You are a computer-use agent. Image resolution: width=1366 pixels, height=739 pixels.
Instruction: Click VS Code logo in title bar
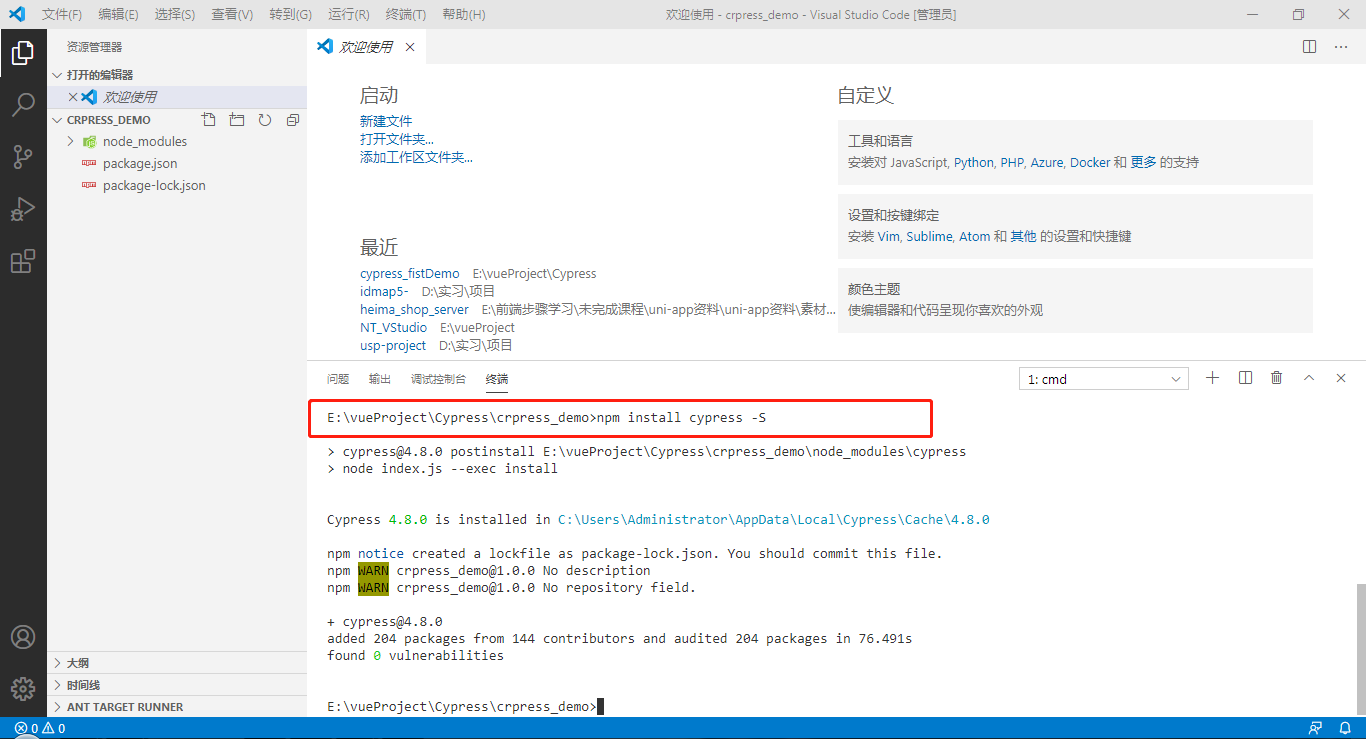(16, 15)
